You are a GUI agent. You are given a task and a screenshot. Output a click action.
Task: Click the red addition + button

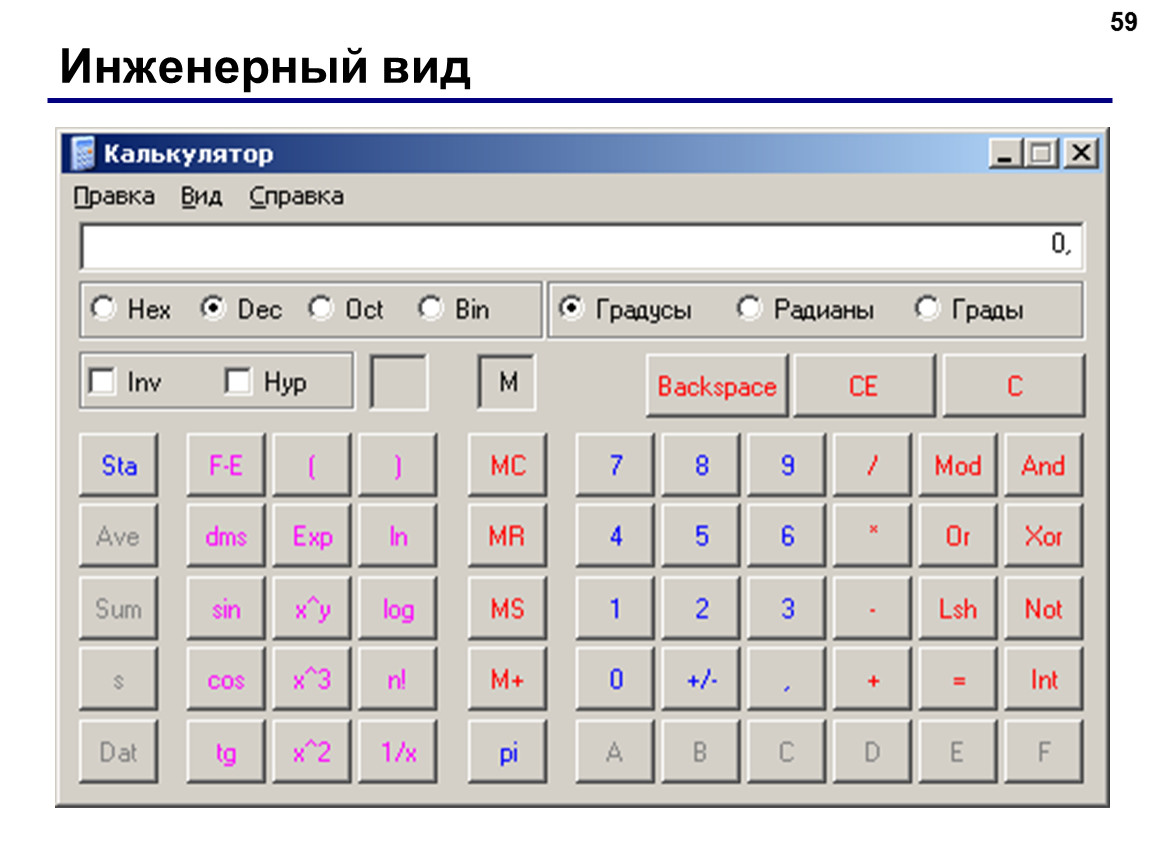873,679
